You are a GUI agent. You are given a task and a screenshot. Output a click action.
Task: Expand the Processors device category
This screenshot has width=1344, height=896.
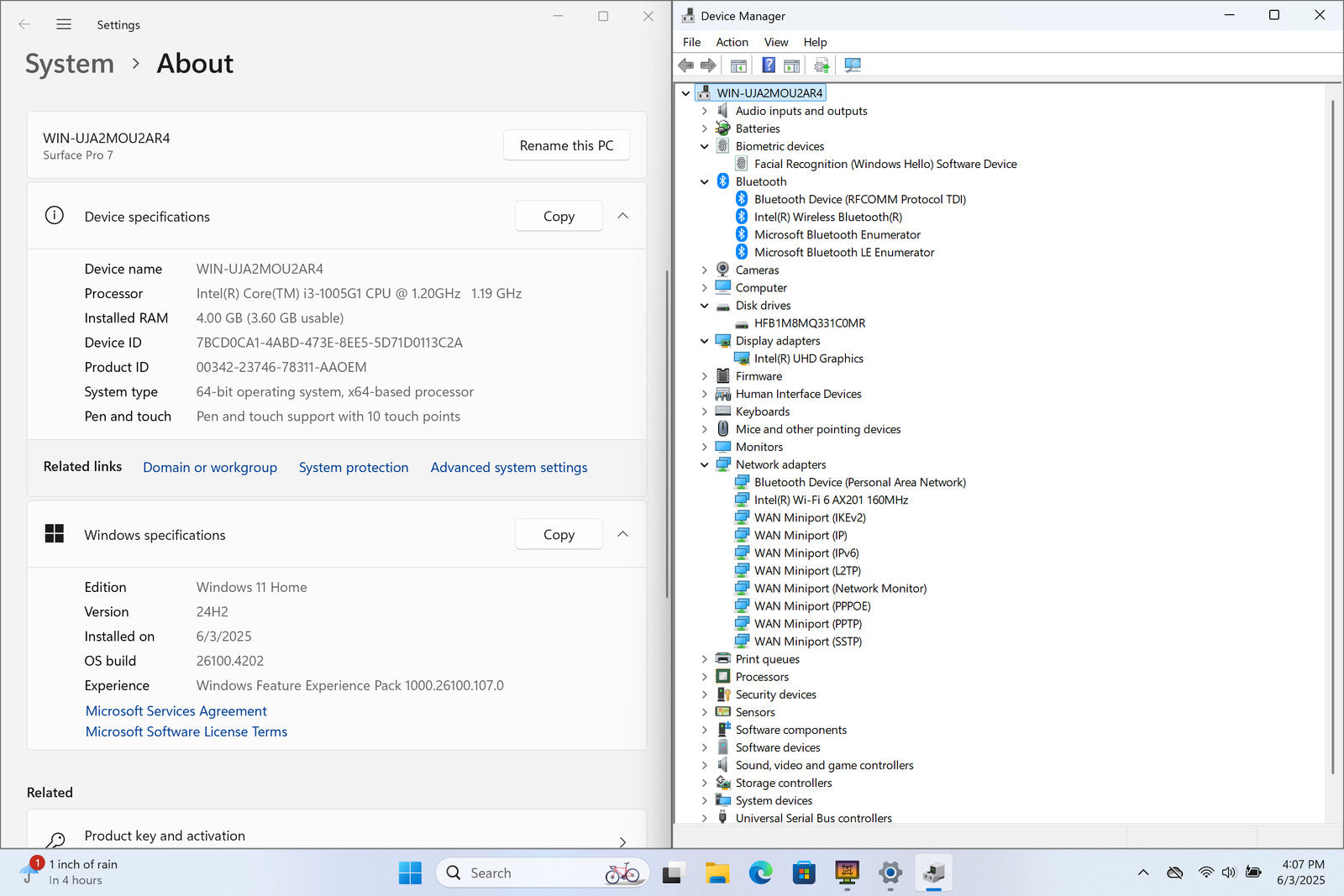pyautogui.click(x=704, y=677)
